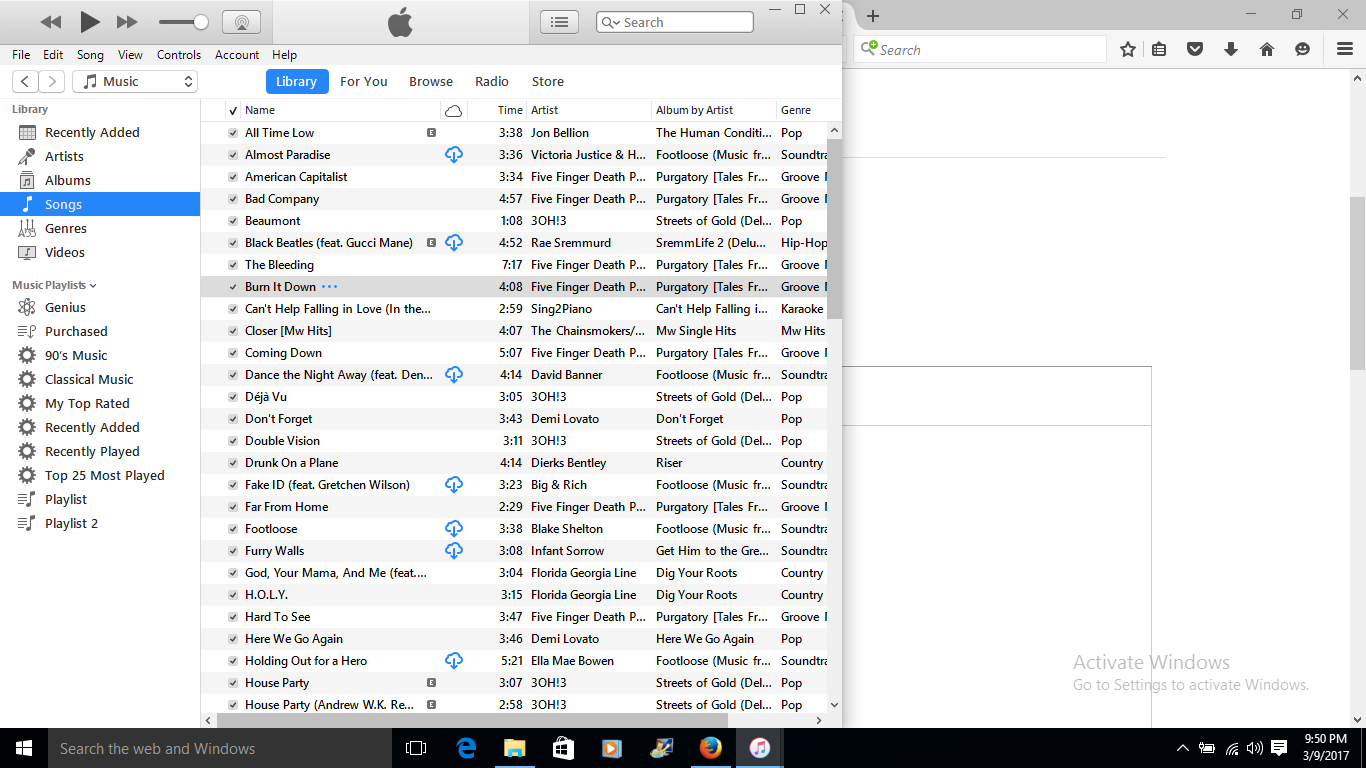Screen dimensions: 1366x768
Task: Open Task View on the taskbar
Action: [416, 748]
